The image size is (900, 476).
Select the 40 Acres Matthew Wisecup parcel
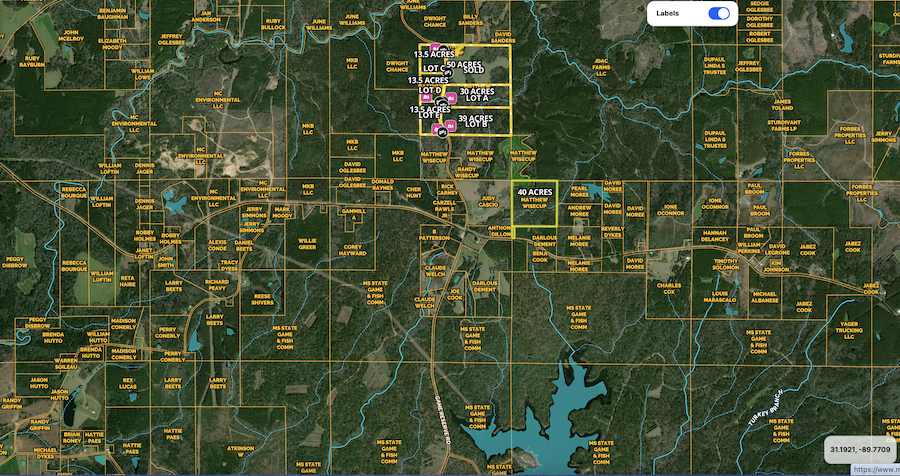pos(534,207)
